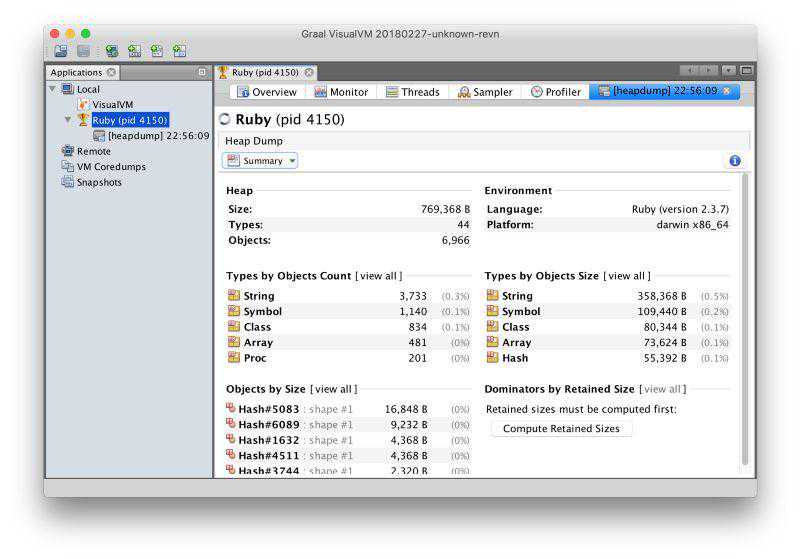
Task: Show the opened documents list dropdown arrow
Action: pos(729,71)
